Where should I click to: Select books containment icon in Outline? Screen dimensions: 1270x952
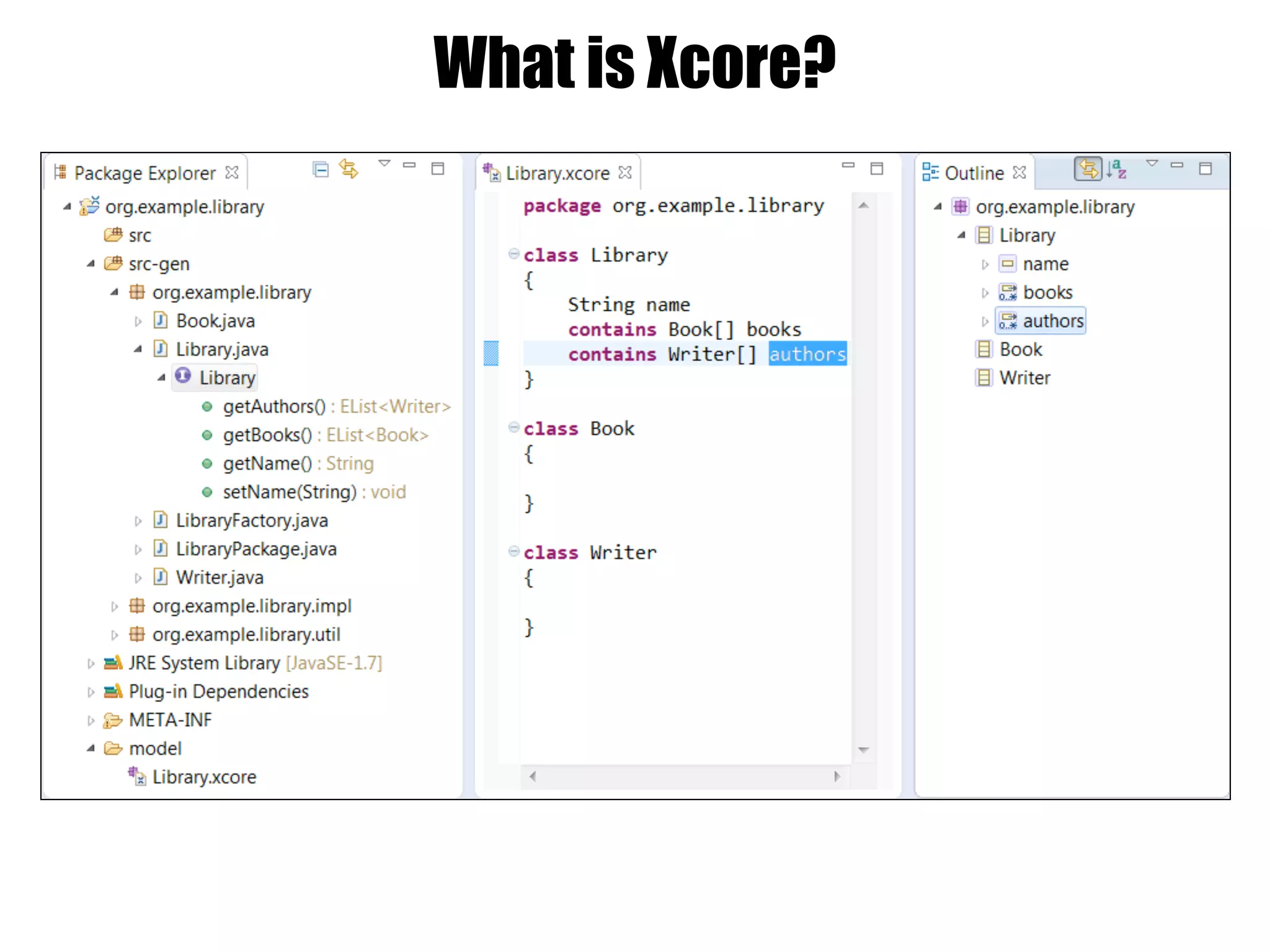click(x=1008, y=292)
